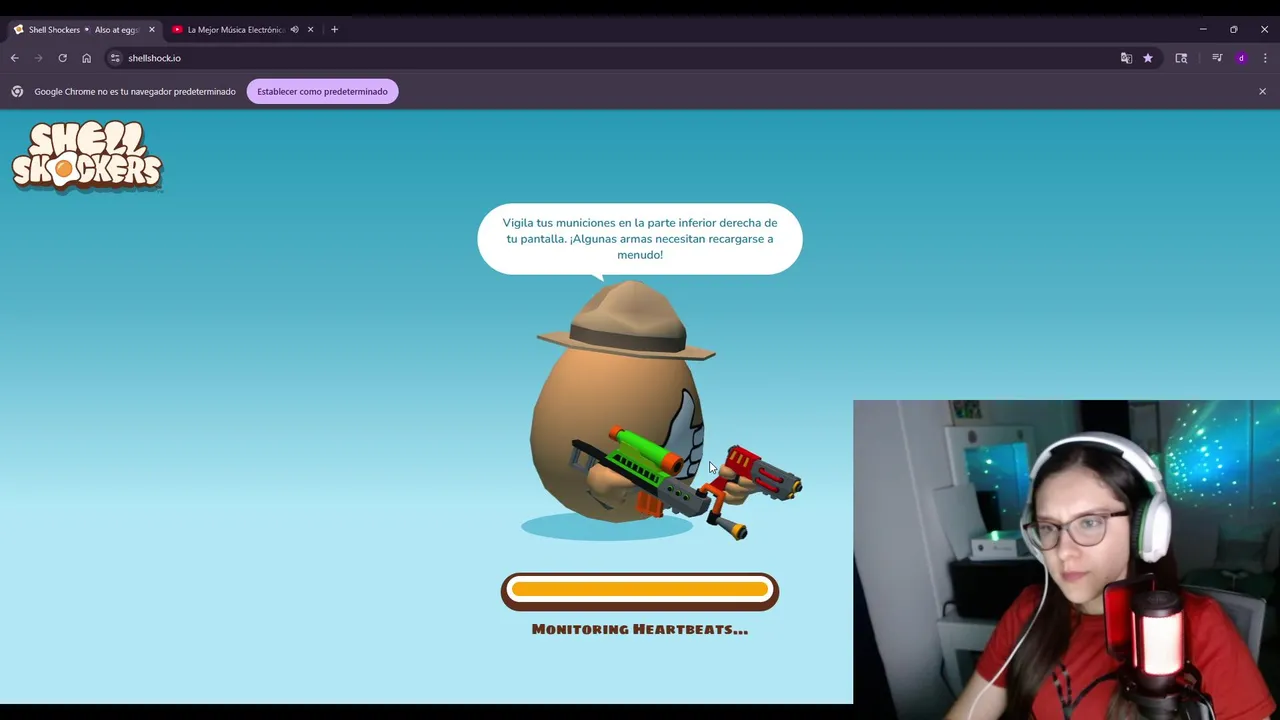The image size is (1280, 720).
Task: Open the Chrome three-dot menu
Action: coord(1265,58)
